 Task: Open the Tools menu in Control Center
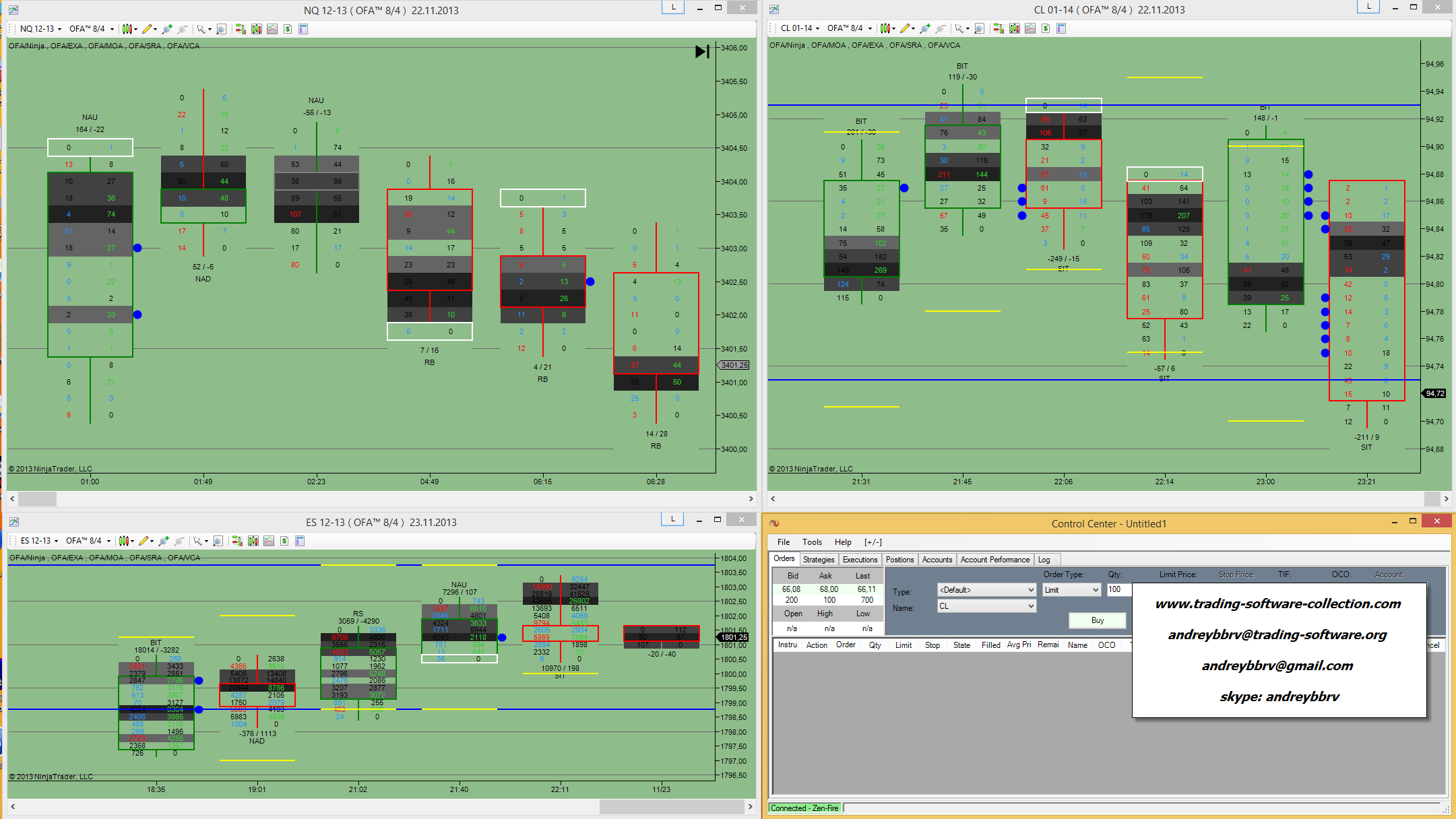click(811, 542)
